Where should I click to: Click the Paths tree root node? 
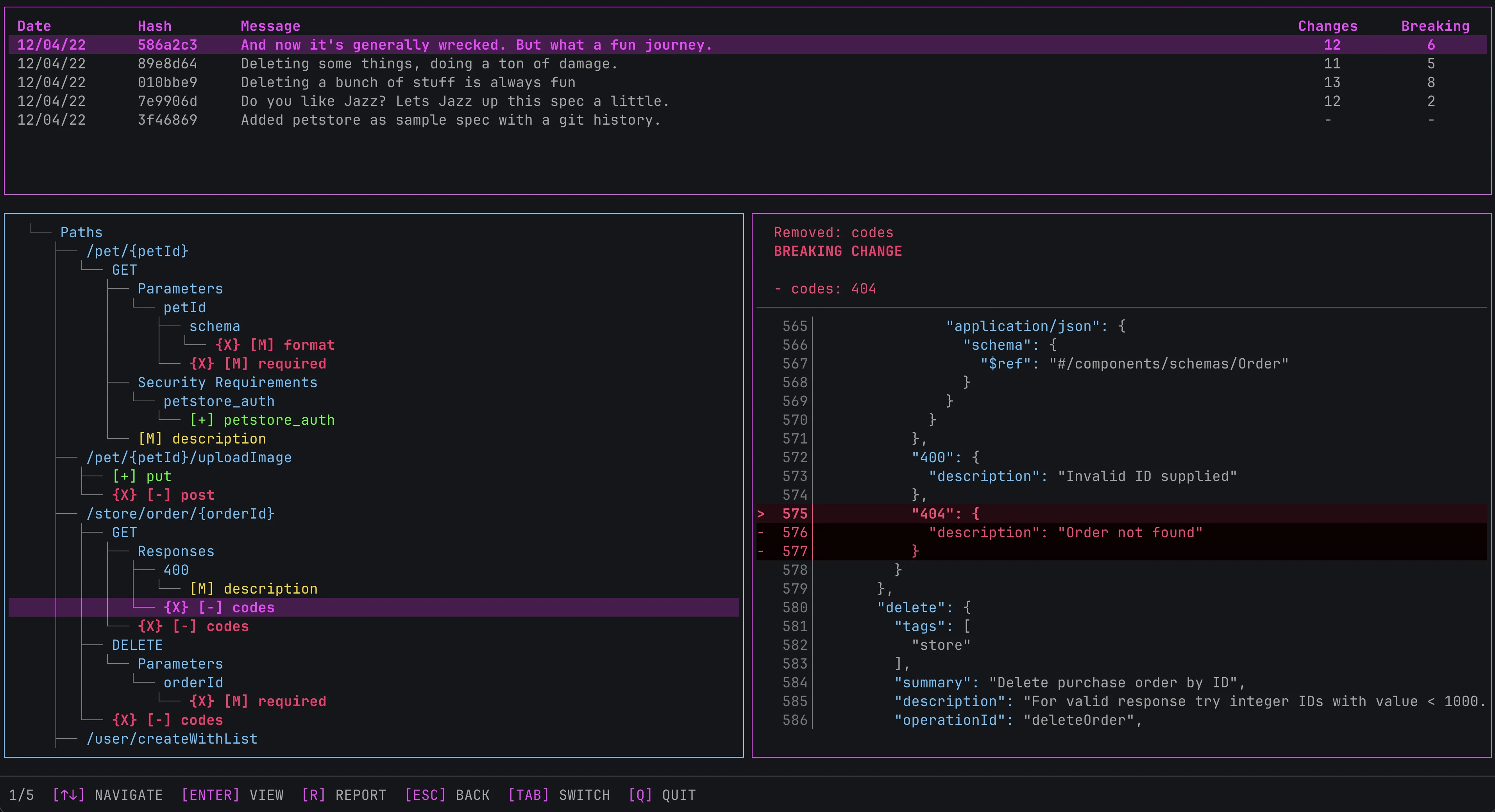(81, 232)
